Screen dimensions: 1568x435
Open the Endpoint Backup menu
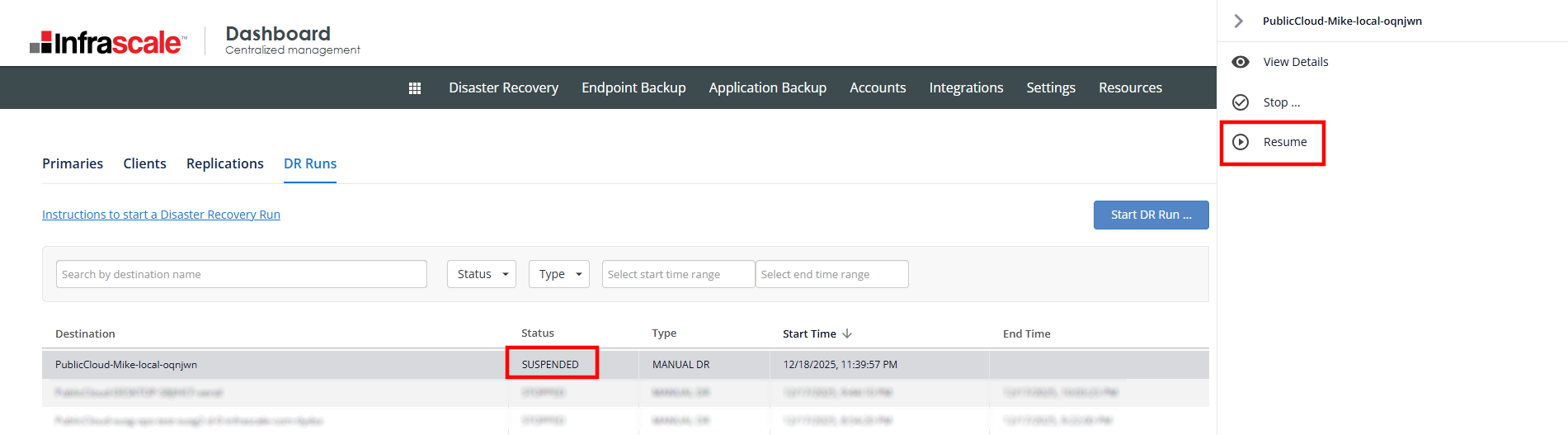point(633,87)
